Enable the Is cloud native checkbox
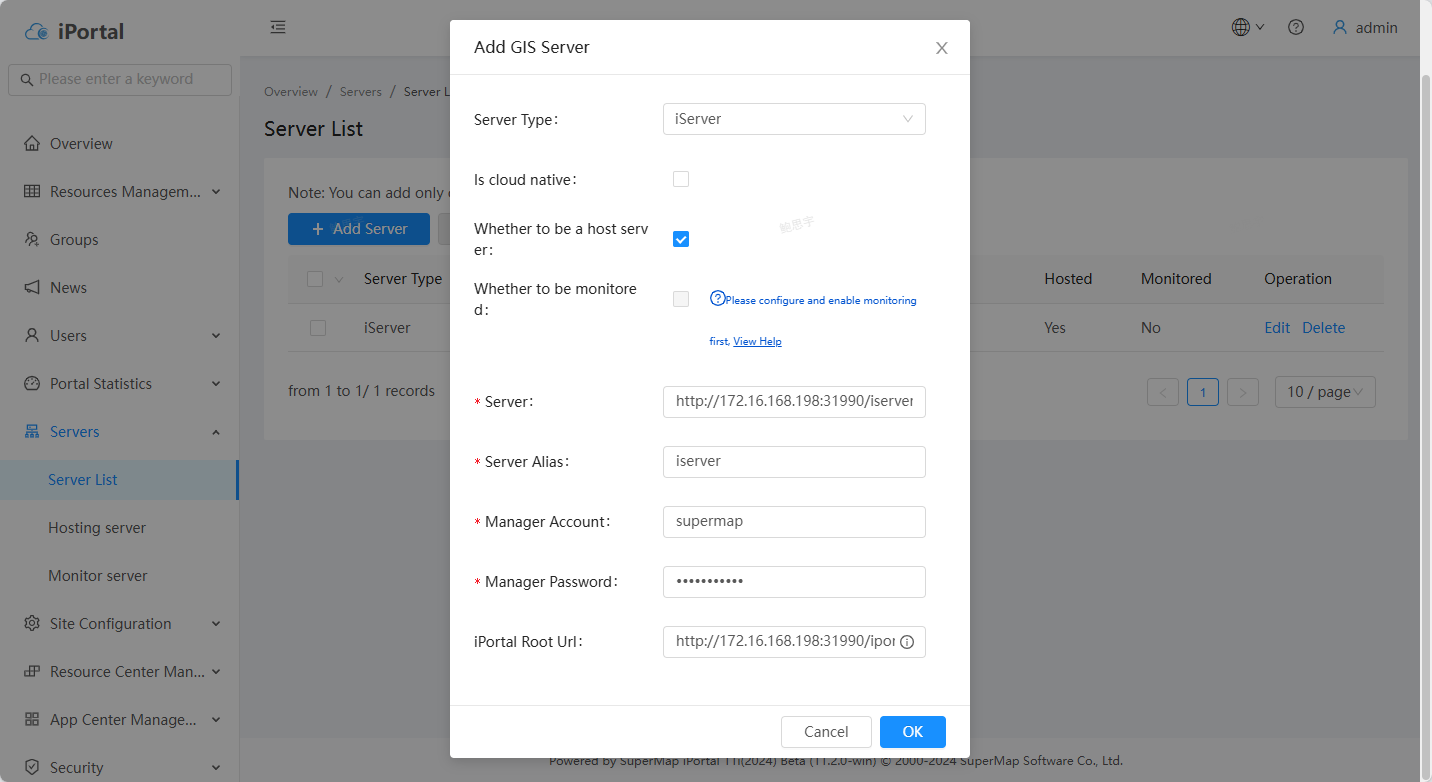The image size is (1432, 782). coord(681,179)
